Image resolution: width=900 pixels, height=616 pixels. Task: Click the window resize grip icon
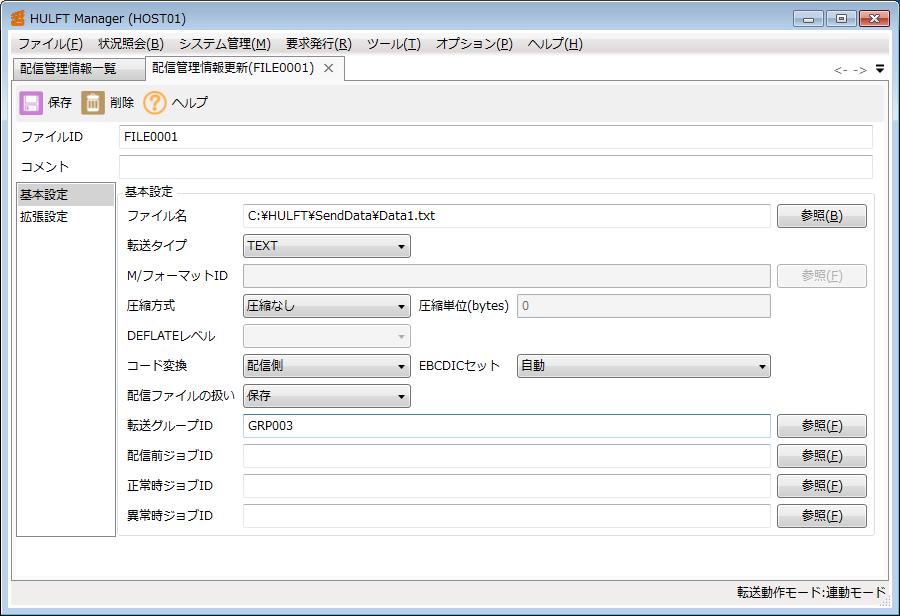point(885,600)
